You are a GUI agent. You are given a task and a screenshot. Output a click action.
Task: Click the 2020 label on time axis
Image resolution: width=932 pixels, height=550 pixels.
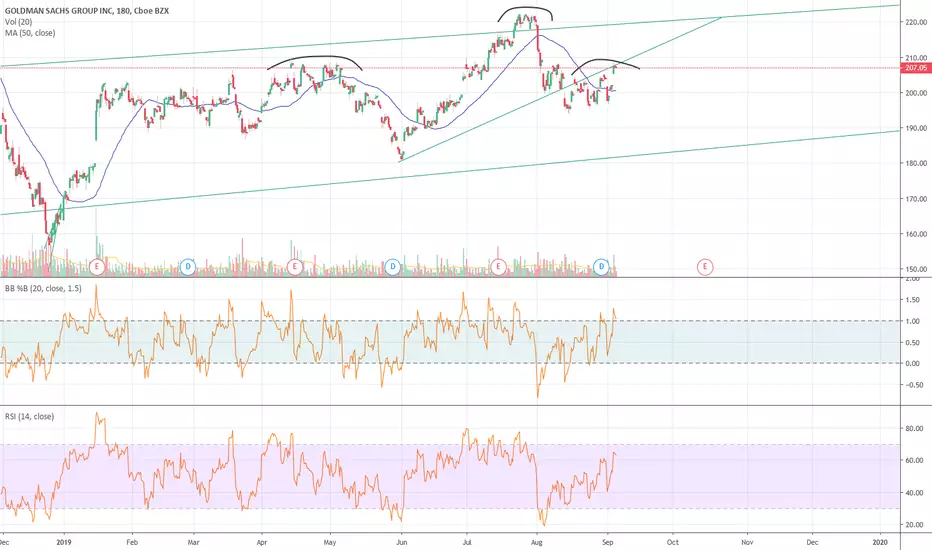coord(880,542)
